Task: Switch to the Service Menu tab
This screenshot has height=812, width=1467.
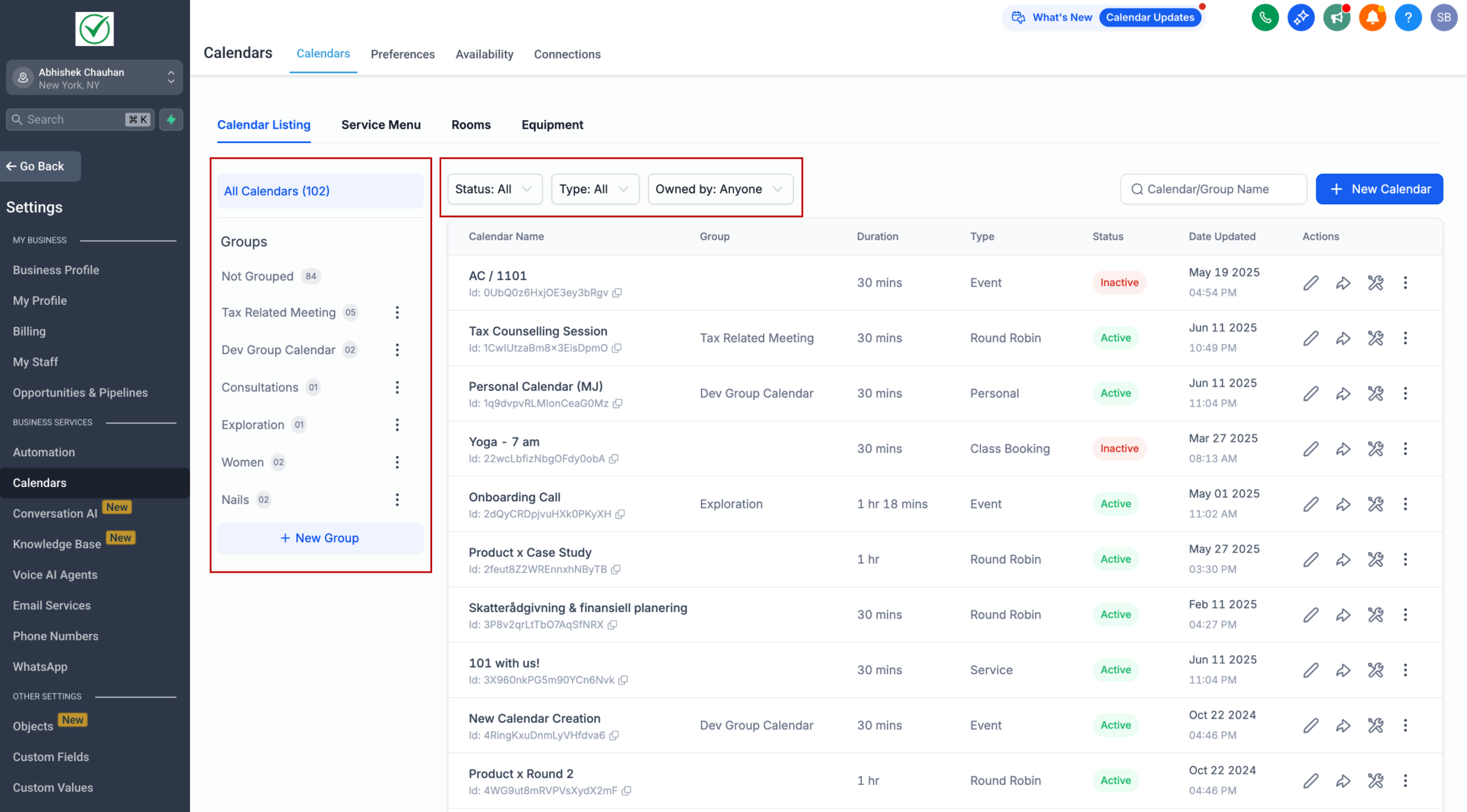Action: 381,125
